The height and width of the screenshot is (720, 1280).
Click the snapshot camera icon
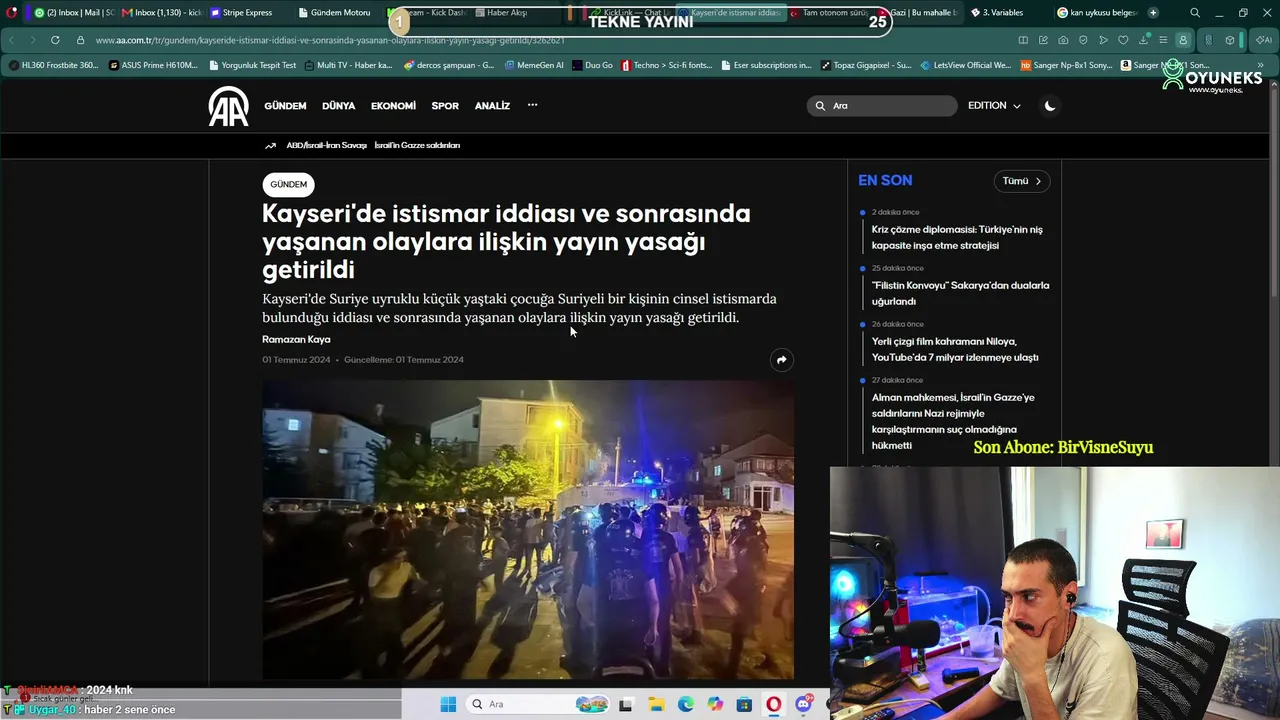point(1063,40)
